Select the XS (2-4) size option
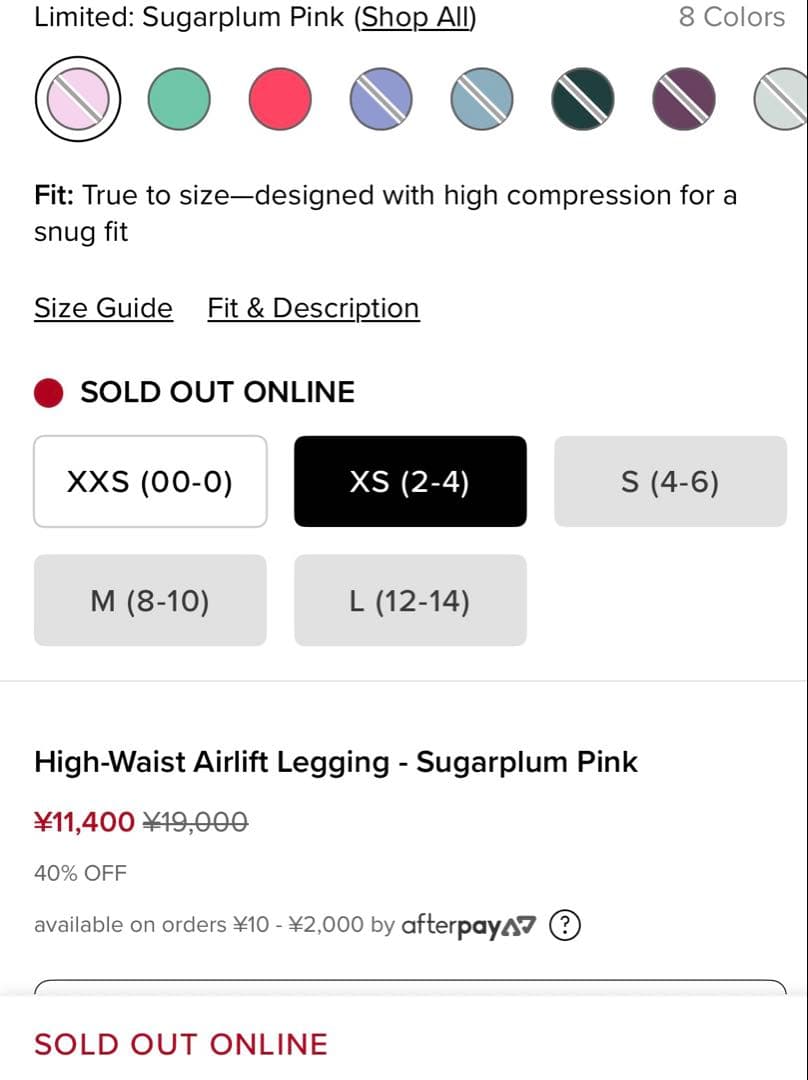This screenshot has width=808, height=1080. coord(410,481)
